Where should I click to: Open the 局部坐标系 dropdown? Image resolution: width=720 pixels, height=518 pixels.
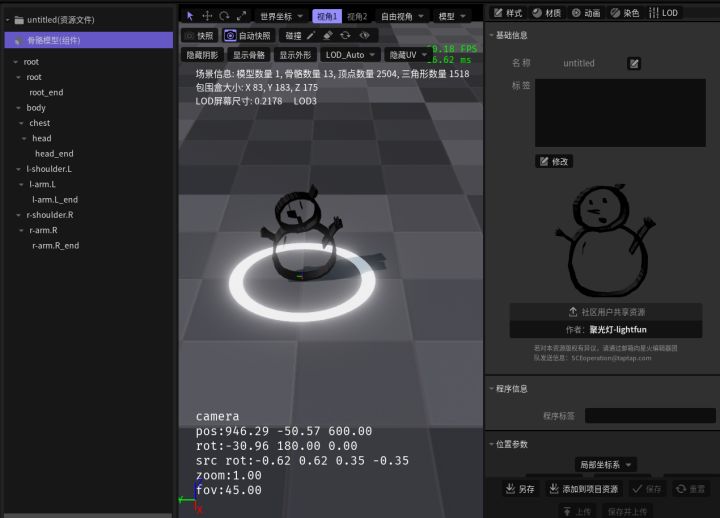605,465
